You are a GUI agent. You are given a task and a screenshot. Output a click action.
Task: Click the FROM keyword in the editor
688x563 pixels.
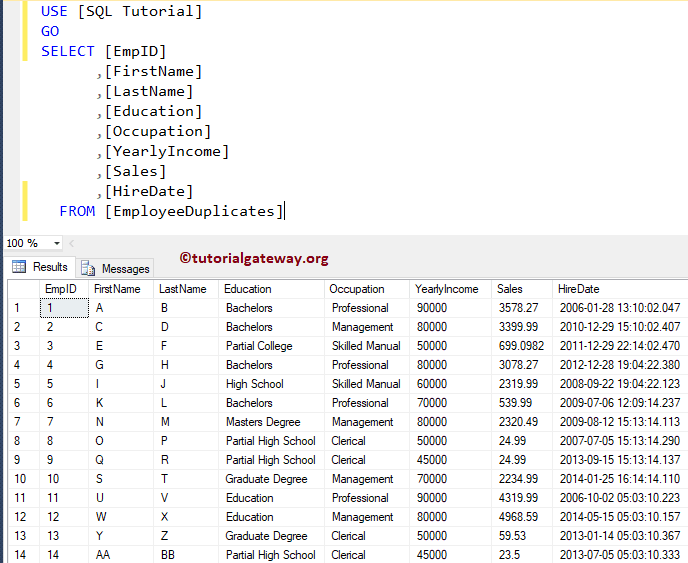(77, 212)
